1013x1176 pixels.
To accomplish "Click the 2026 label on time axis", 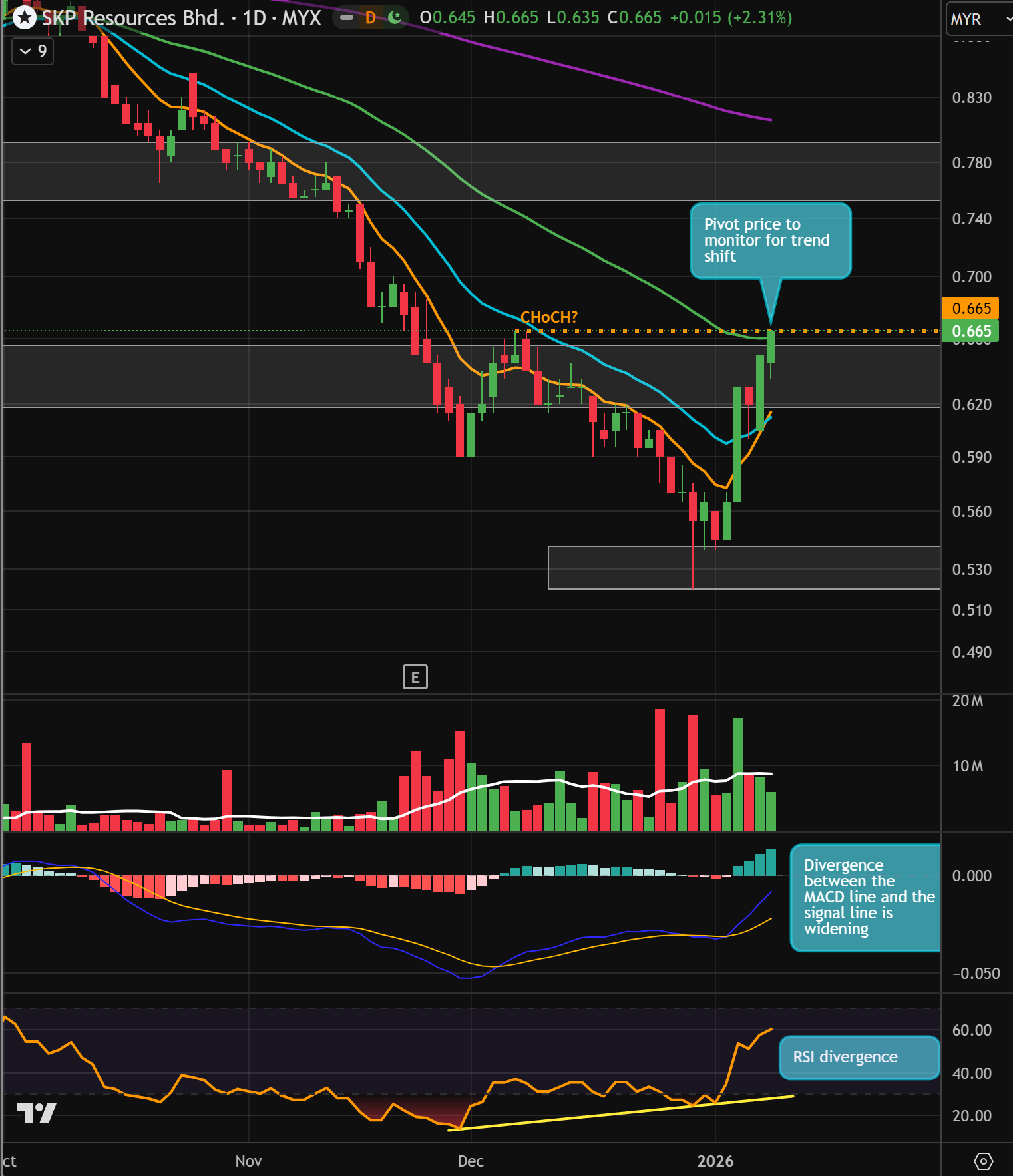I will (715, 1161).
